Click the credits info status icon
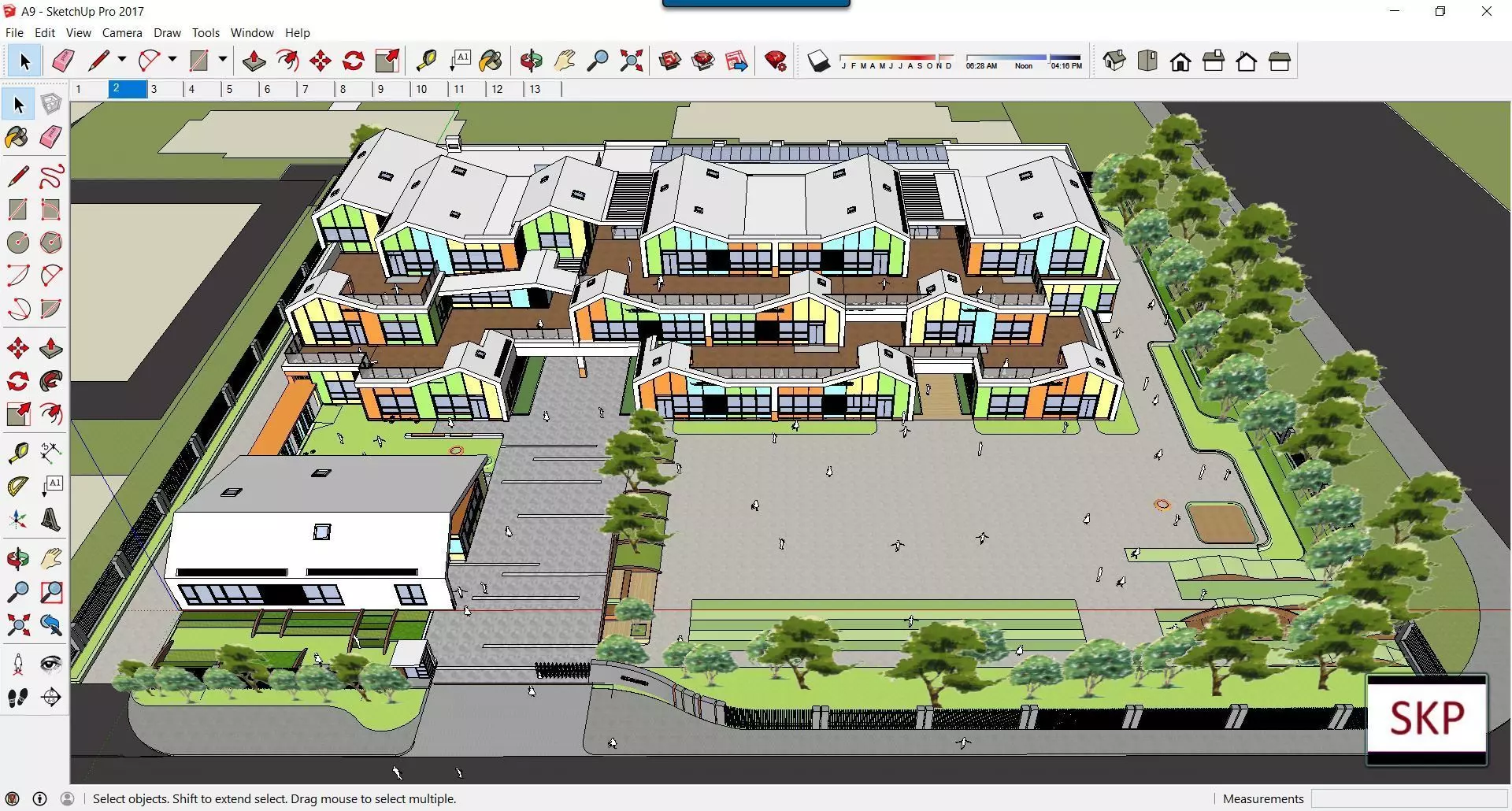The height and width of the screenshot is (811, 1512). pos(39,798)
